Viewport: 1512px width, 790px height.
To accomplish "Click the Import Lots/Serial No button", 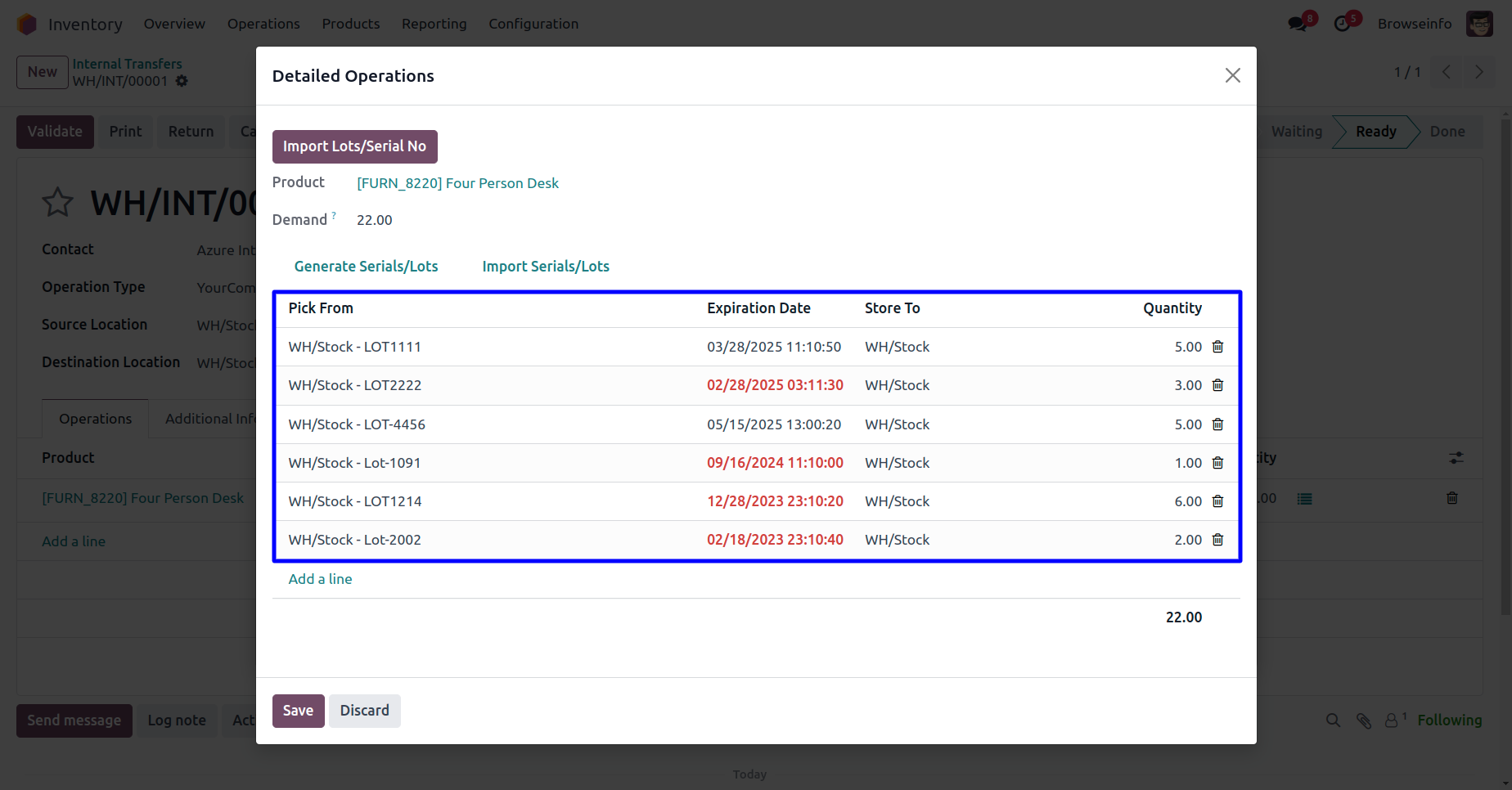I will tap(354, 146).
